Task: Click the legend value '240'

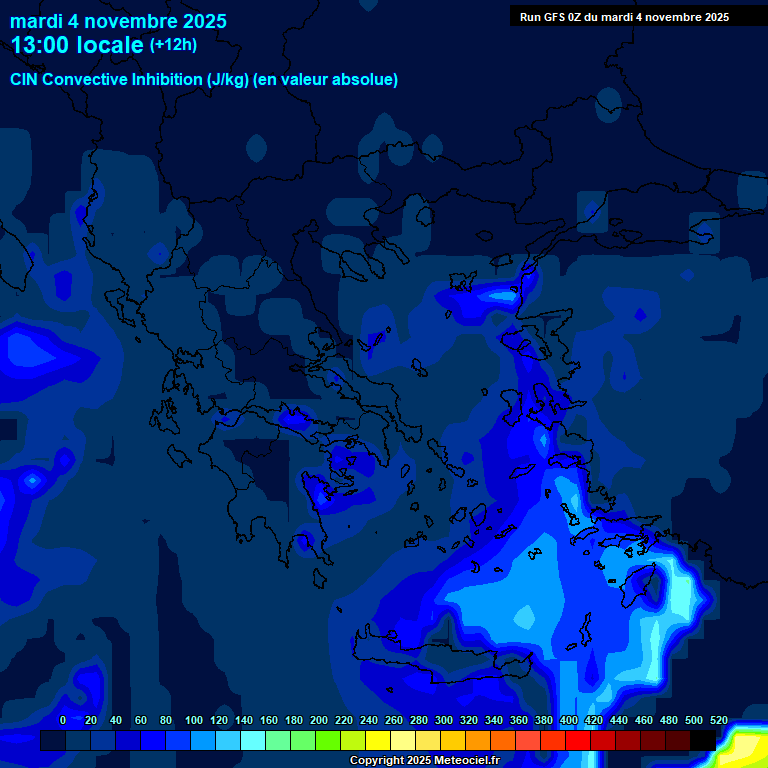Action: [x=369, y=720]
